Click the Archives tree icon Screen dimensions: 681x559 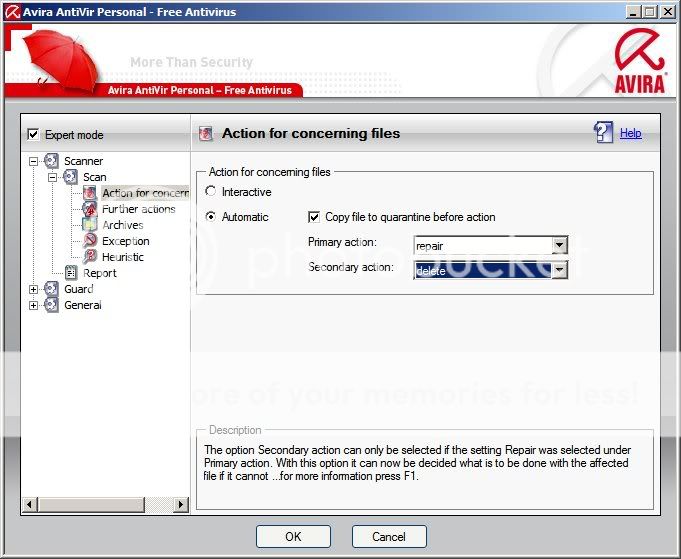(x=89, y=225)
